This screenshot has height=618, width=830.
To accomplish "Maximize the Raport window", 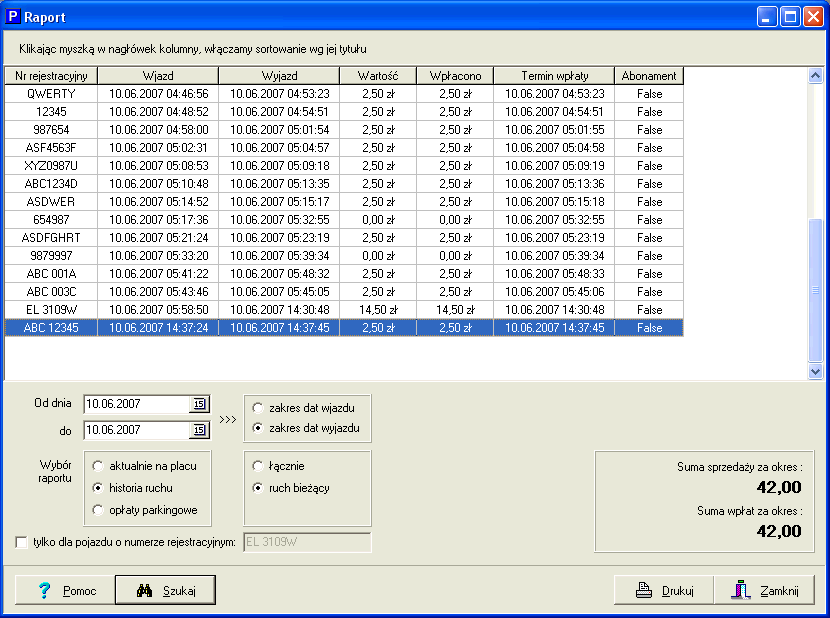I will pyautogui.click(x=790, y=17).
